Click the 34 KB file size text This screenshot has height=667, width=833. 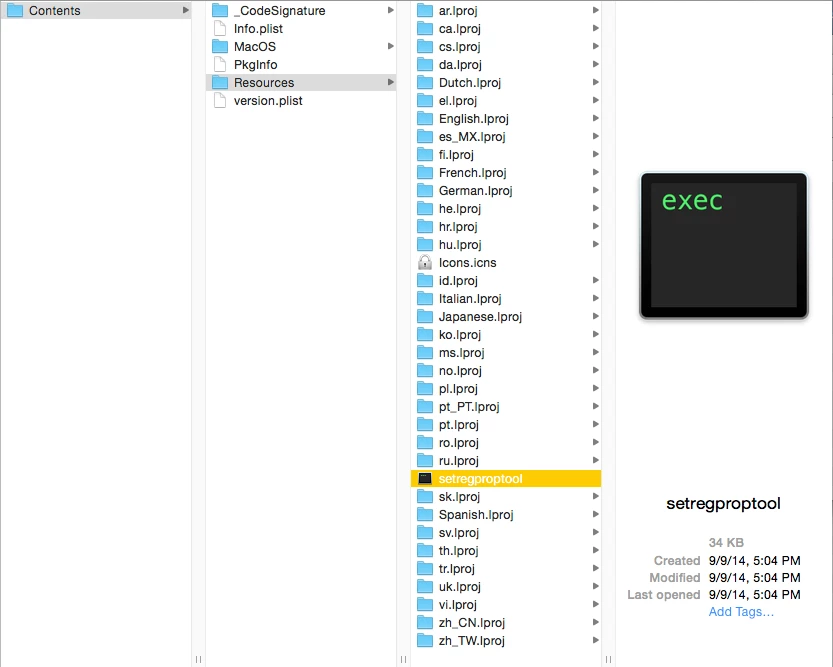click(x=726, y=543)
